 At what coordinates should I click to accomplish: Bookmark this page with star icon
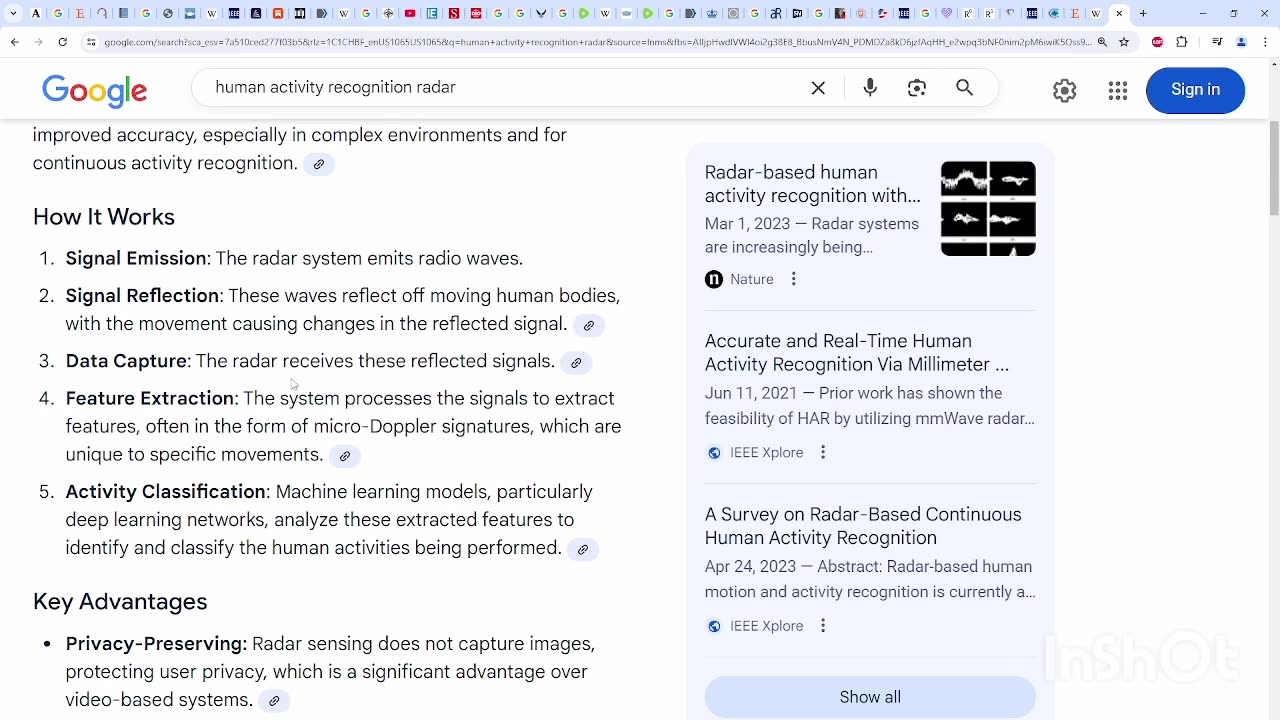(x=1124, y=42)
